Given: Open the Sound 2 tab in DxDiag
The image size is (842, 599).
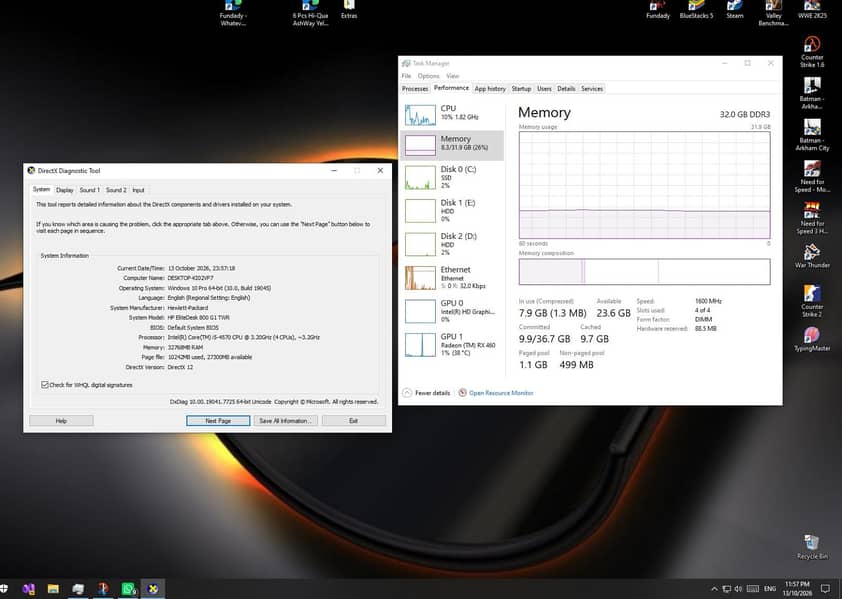Looking at the screenshot, I should pyautogui.click(x=116, y=190).
